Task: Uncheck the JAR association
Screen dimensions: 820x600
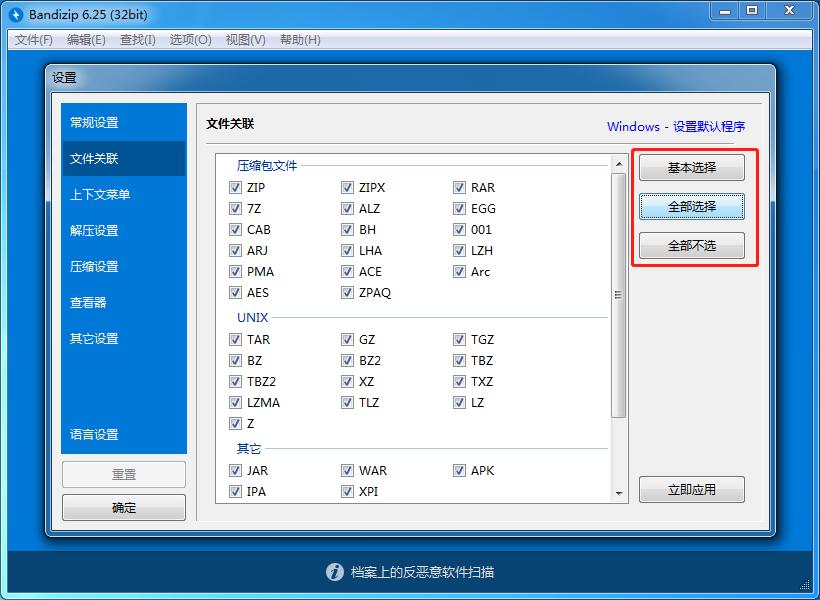Action: [x=235, y=470]
